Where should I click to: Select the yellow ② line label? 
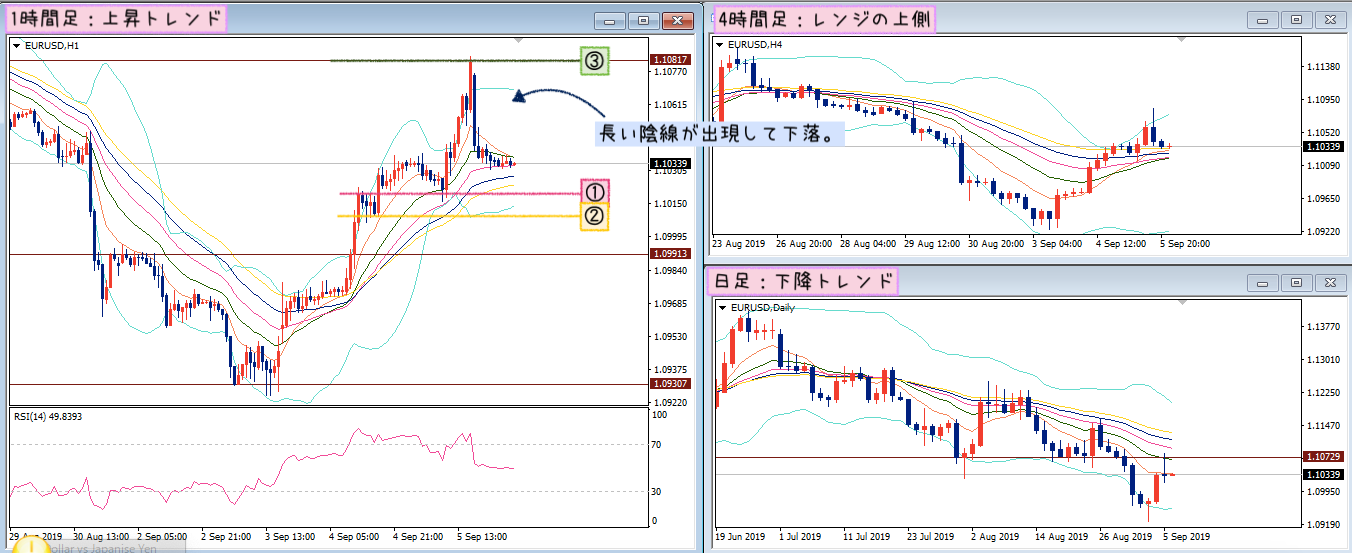[595, 217]
